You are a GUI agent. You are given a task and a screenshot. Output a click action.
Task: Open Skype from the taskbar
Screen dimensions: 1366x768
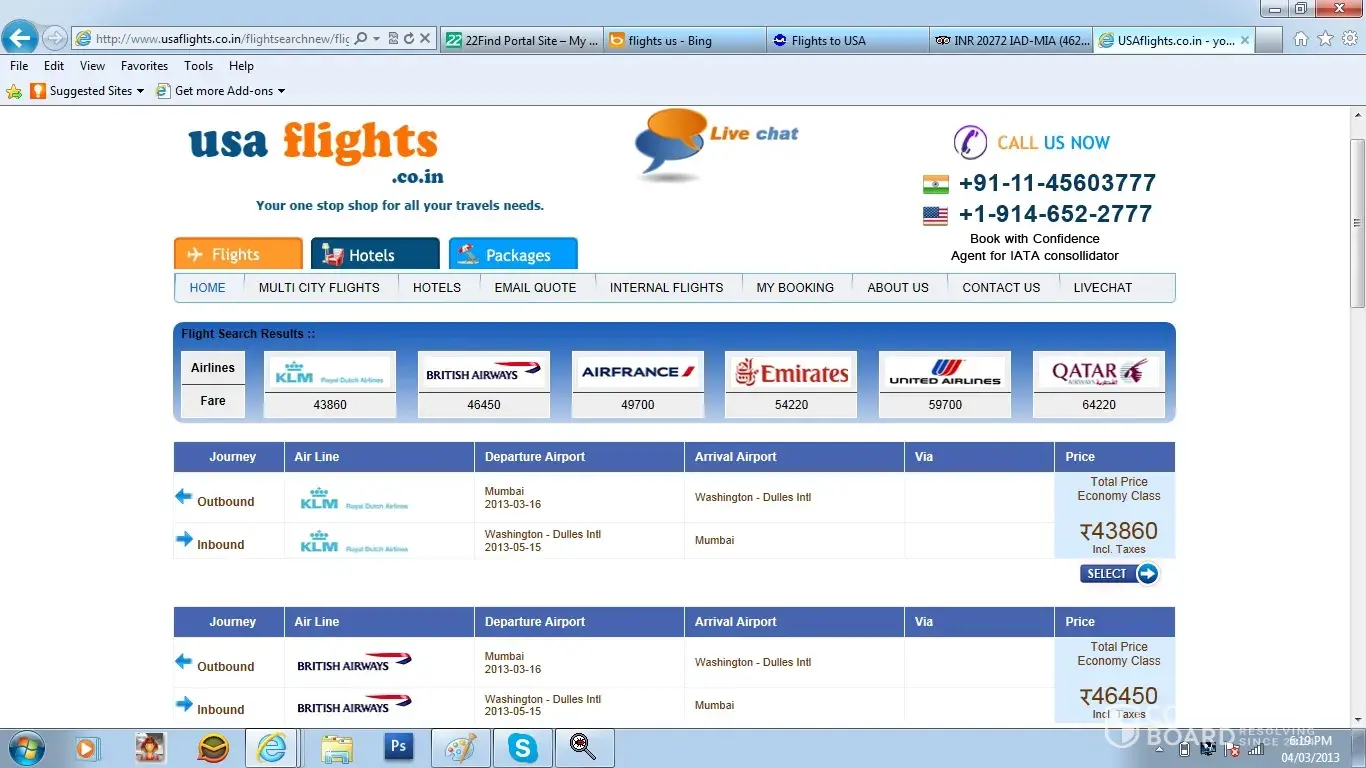click(x=522, y=747)
